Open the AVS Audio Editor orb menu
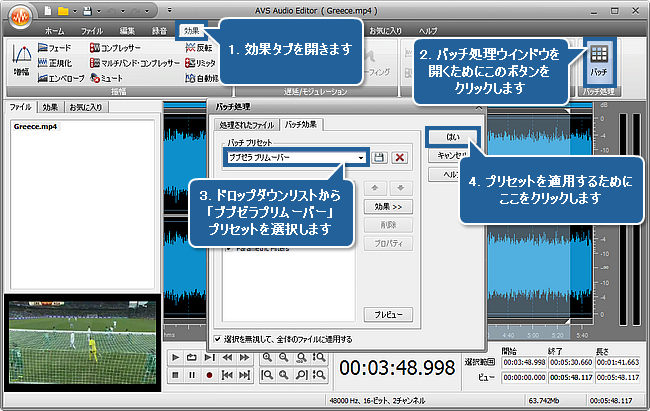 (20, 17)
